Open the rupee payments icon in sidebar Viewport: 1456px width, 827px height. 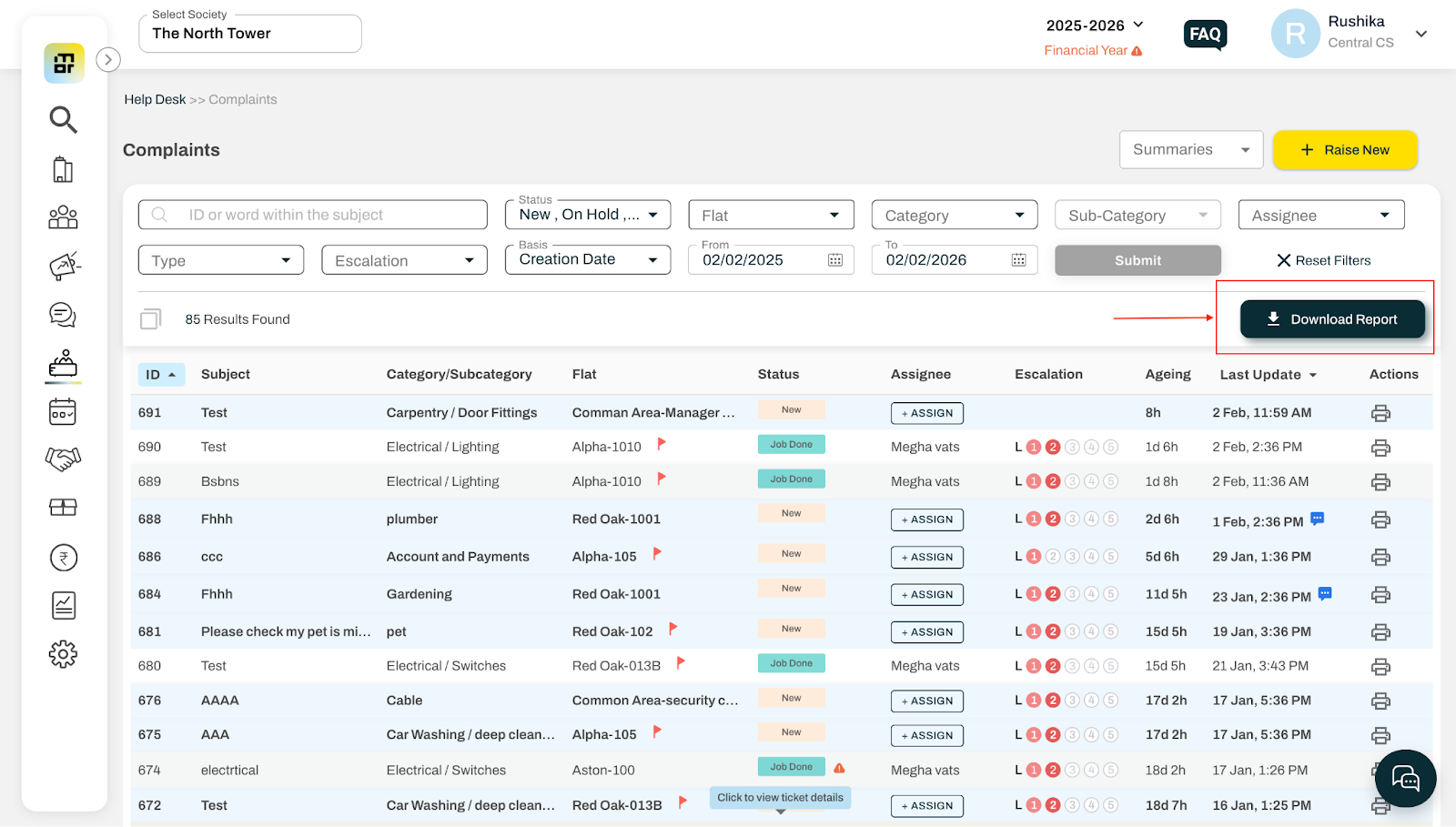(63, 557)
